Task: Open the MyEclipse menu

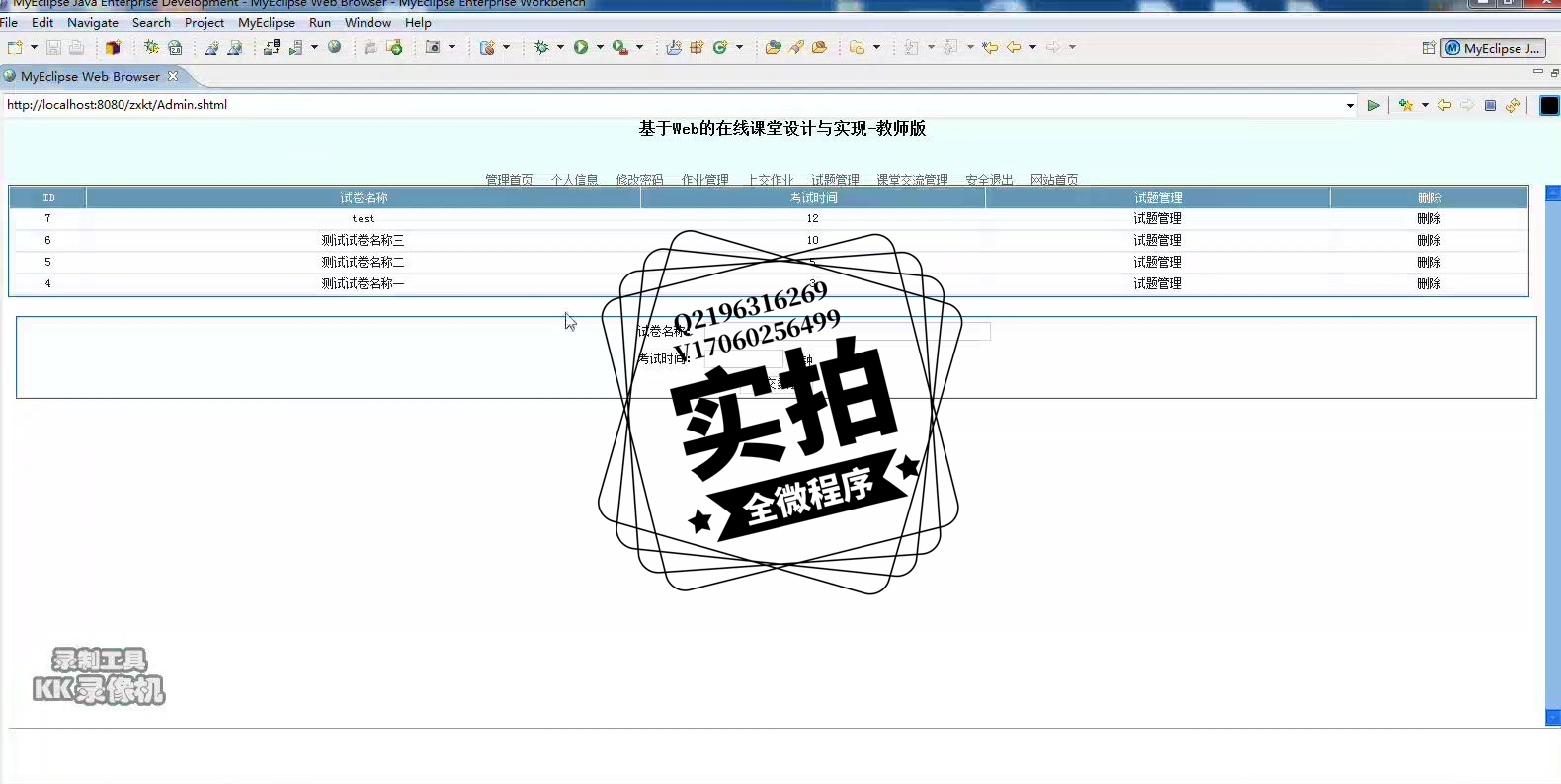Action: pos(267,22)
